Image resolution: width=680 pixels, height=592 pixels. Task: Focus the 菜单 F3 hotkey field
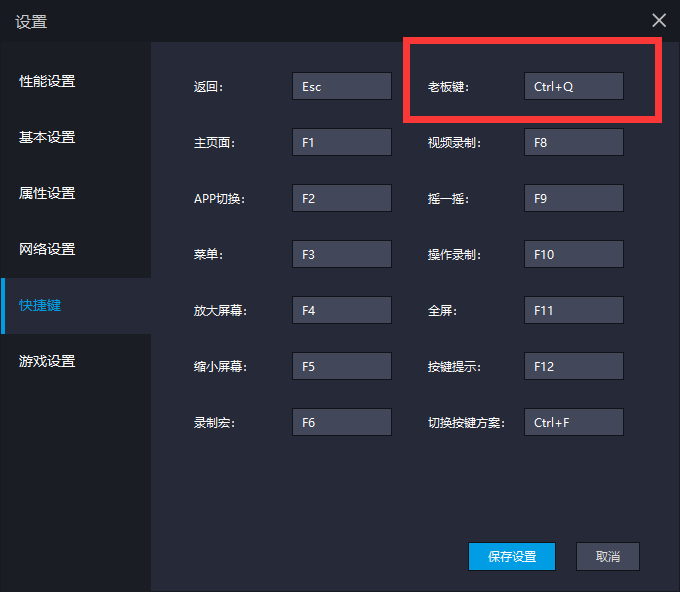tap(341, 254)
